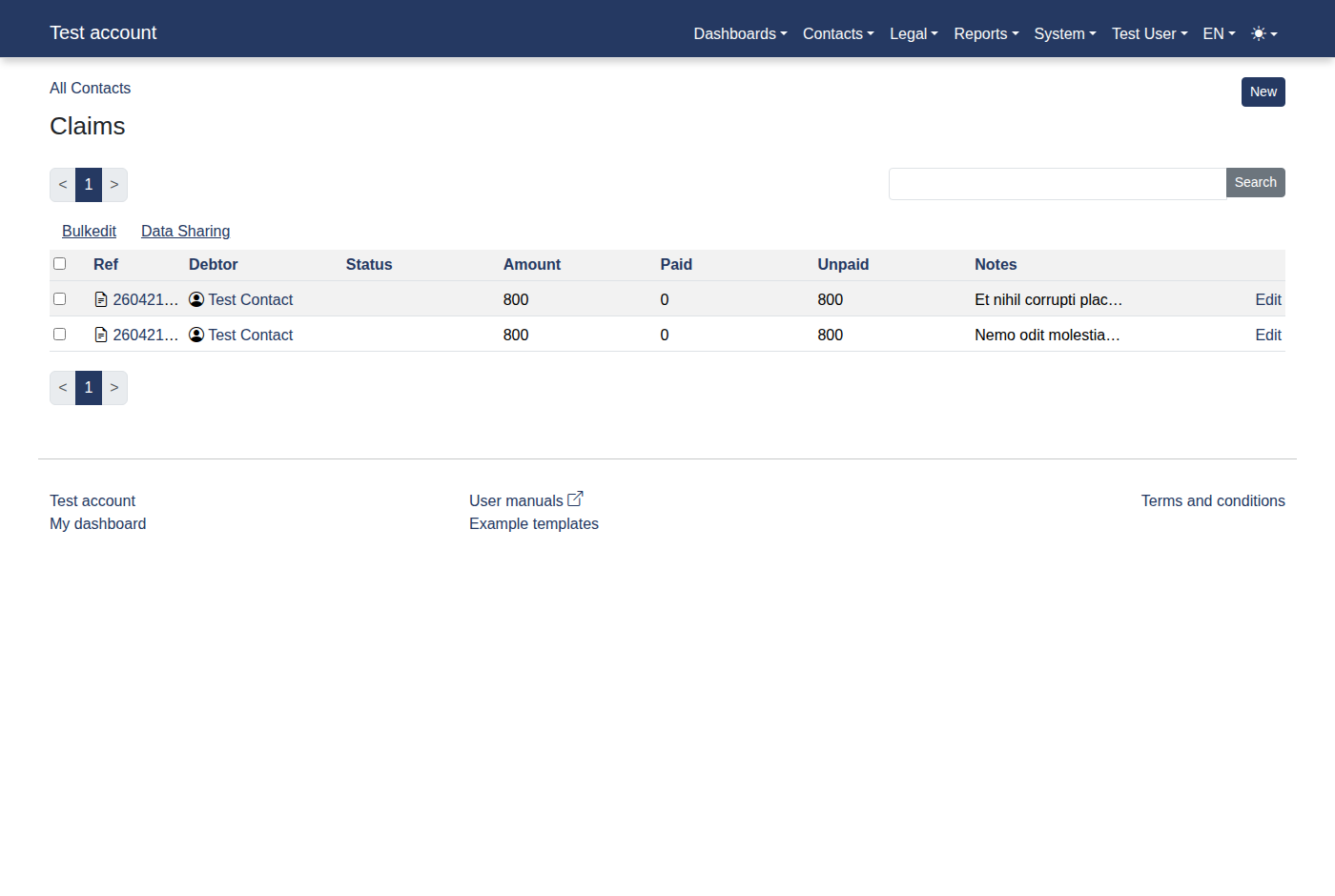
Task: Click the contact avatar icon next to Test Contact
Action: (x=196, y=298)
